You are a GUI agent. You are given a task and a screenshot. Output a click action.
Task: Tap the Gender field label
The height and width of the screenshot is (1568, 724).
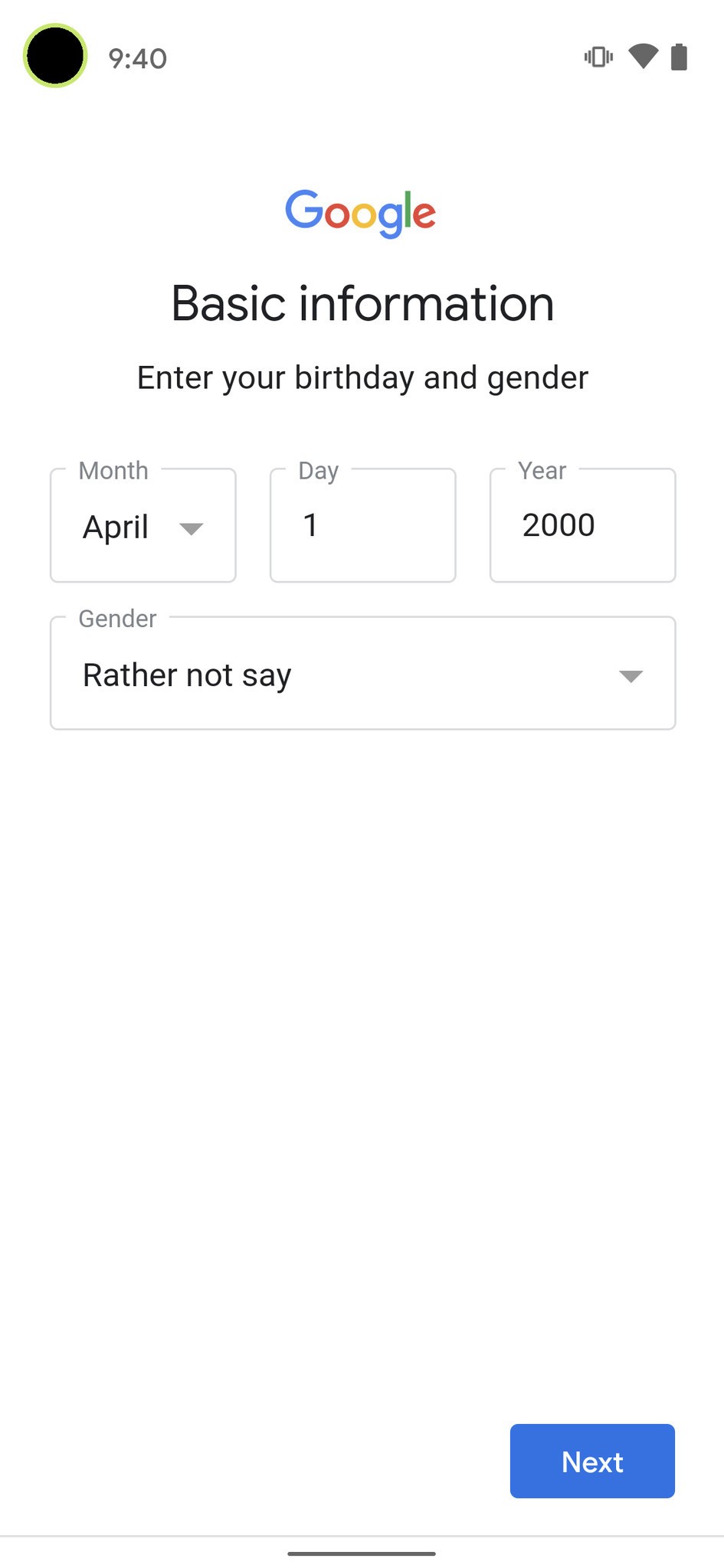[117, 618]
